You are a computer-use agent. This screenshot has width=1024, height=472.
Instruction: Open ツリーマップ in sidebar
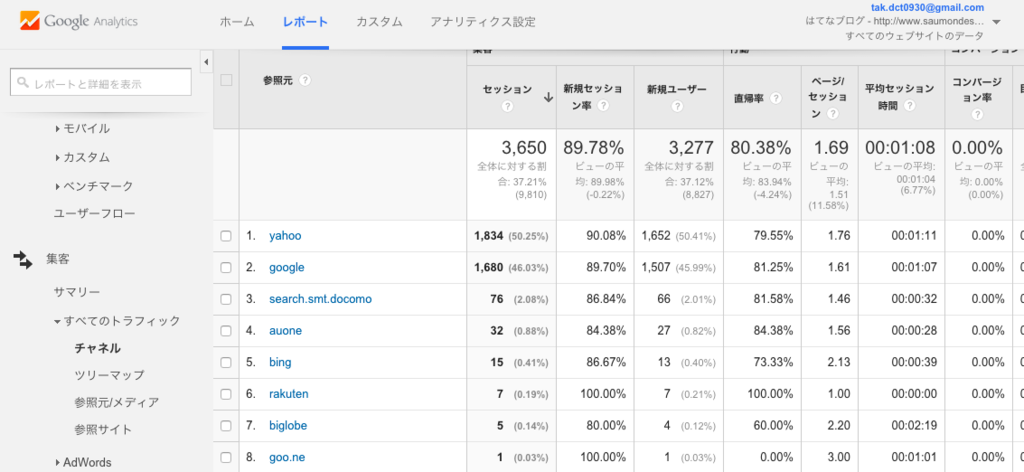pyautogui.click(x=110, y=375)
